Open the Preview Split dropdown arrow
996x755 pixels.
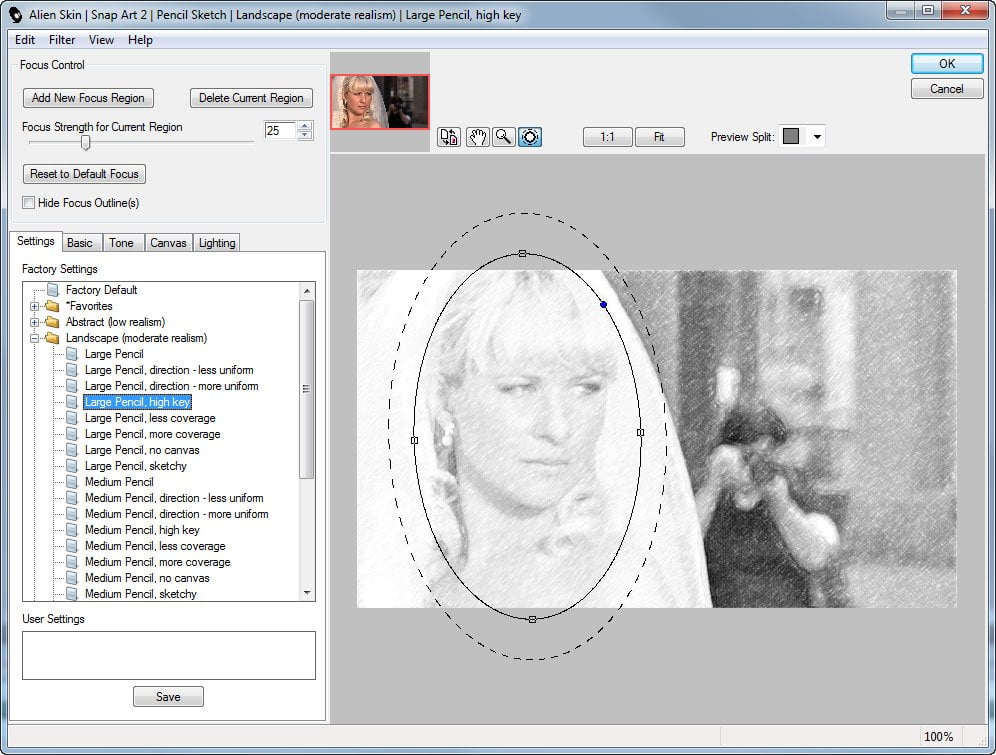click(x=817, y=137)
